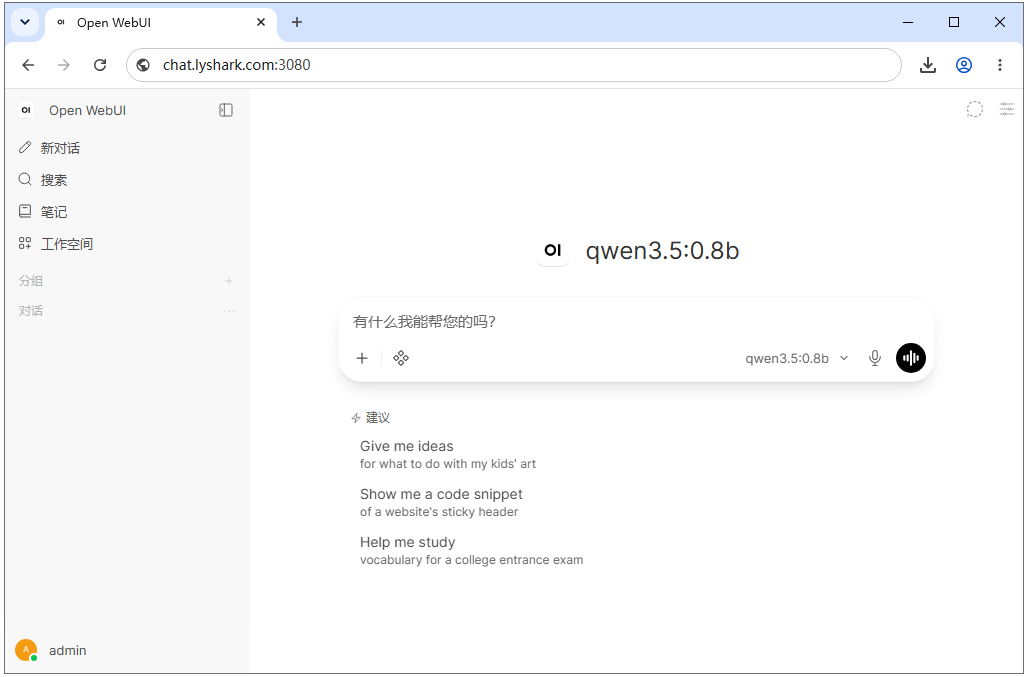Open the browser three-dot menu
The width and height of the screenshot is (1027, 677).
pos(999,65)
